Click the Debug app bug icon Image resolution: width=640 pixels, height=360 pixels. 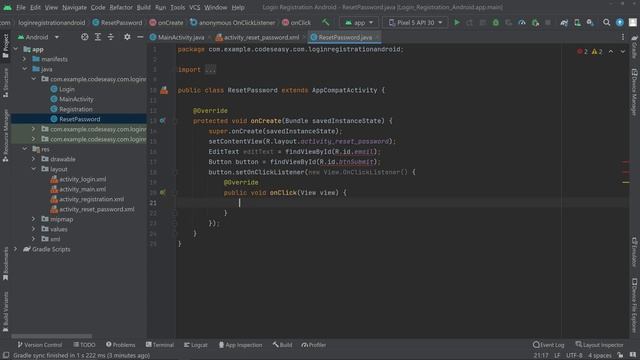tap(496, 22)
